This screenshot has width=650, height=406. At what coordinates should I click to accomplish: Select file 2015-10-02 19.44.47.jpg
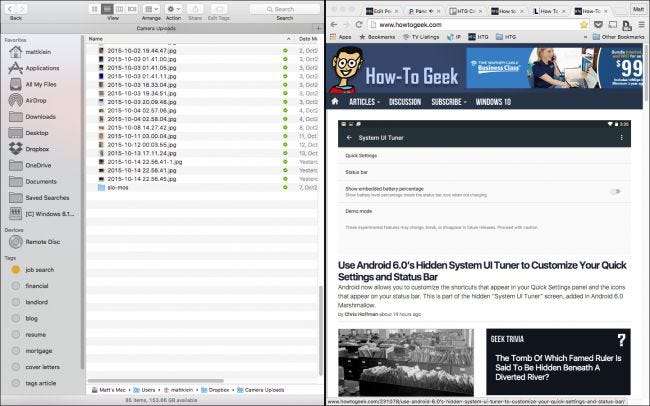(141, 51)
